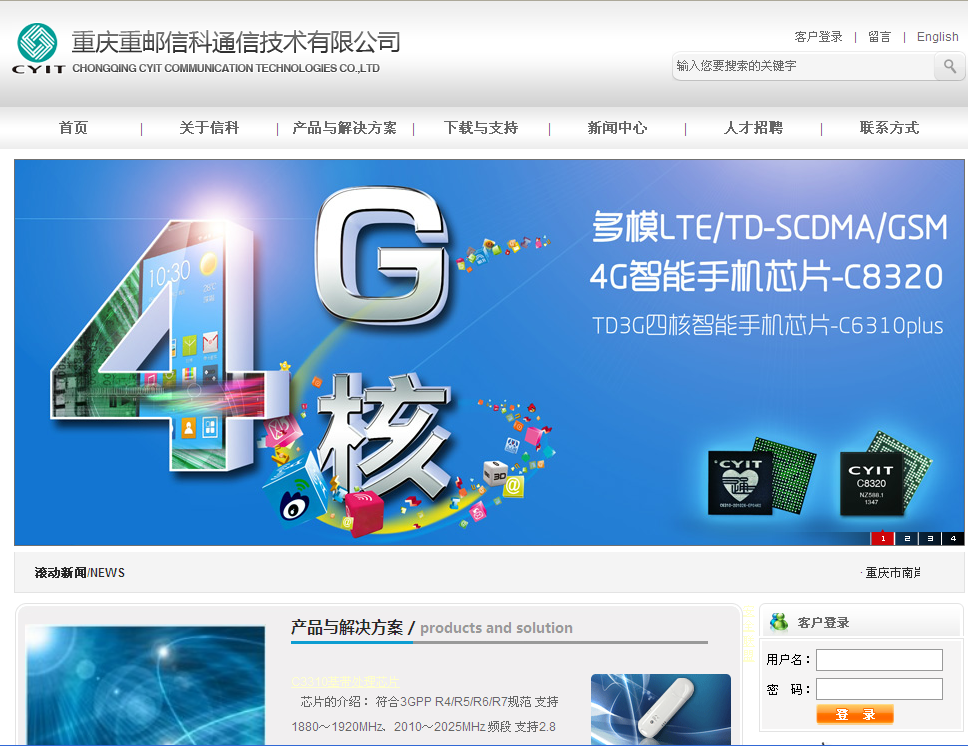Click the company name 重庆重邮信科通信技术有限公司
968x746 pixels.
(236, 42)
